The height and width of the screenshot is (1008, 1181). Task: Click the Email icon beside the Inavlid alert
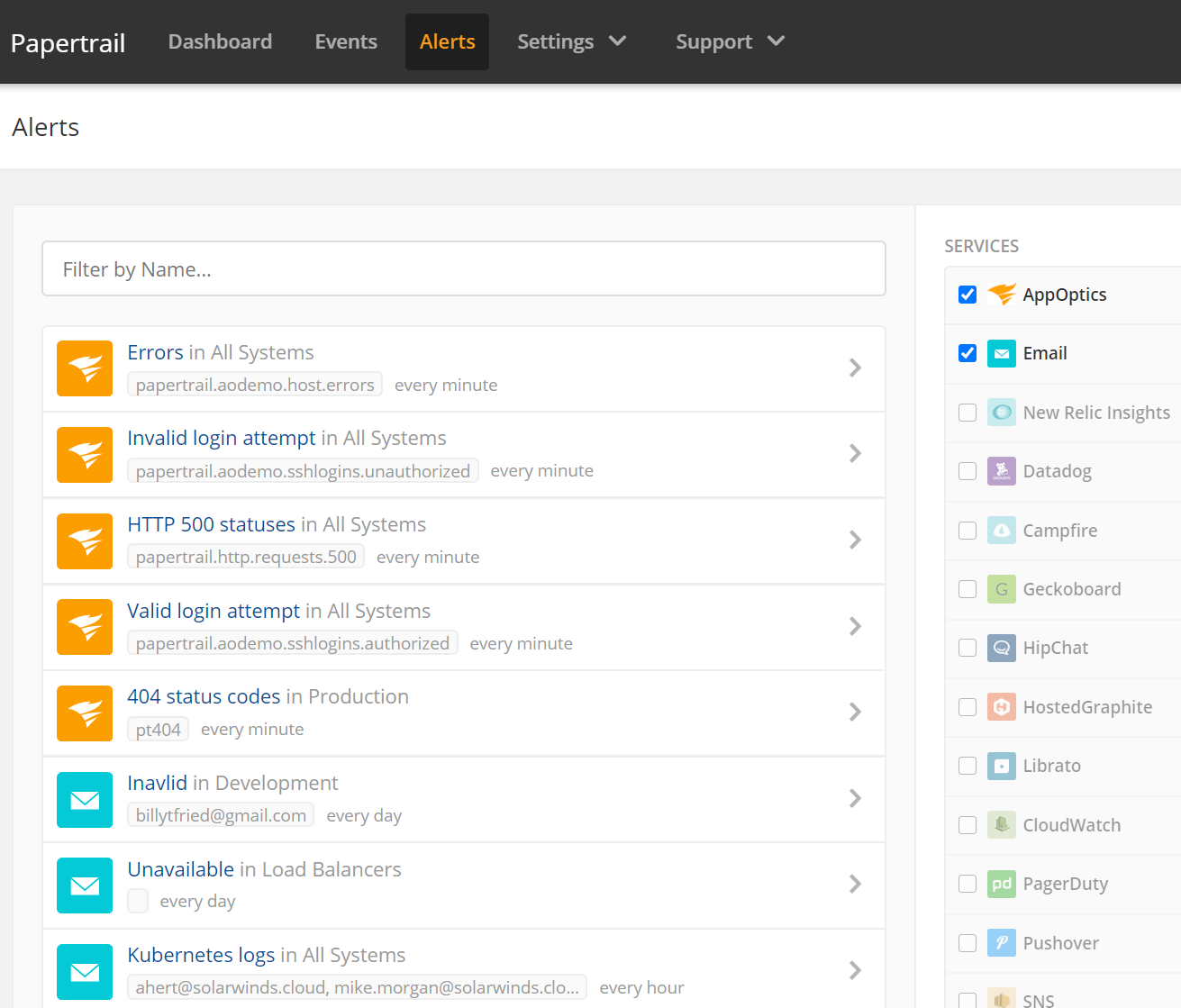(x=84, y=800)
